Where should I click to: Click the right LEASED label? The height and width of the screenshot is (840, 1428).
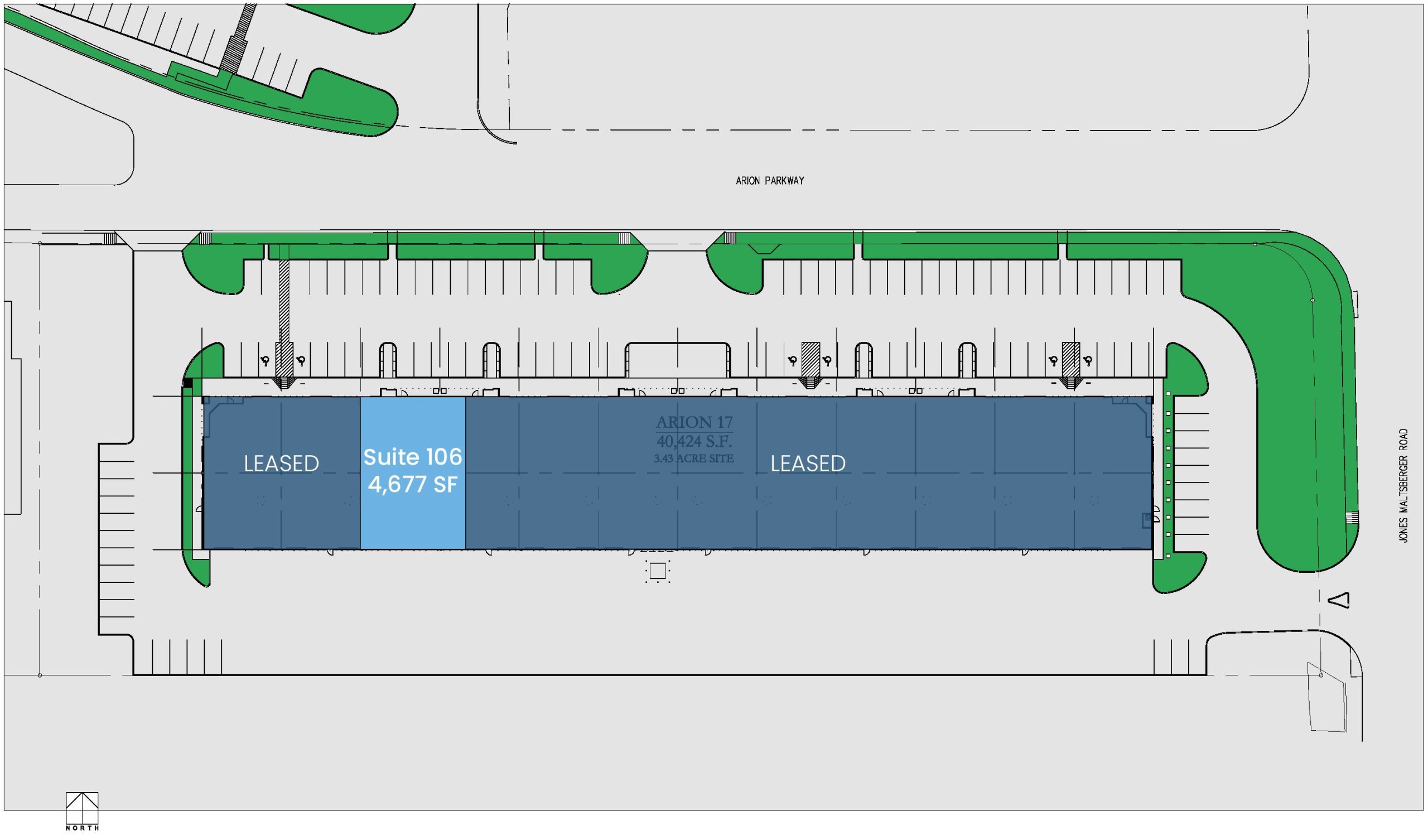pos(808,464)
